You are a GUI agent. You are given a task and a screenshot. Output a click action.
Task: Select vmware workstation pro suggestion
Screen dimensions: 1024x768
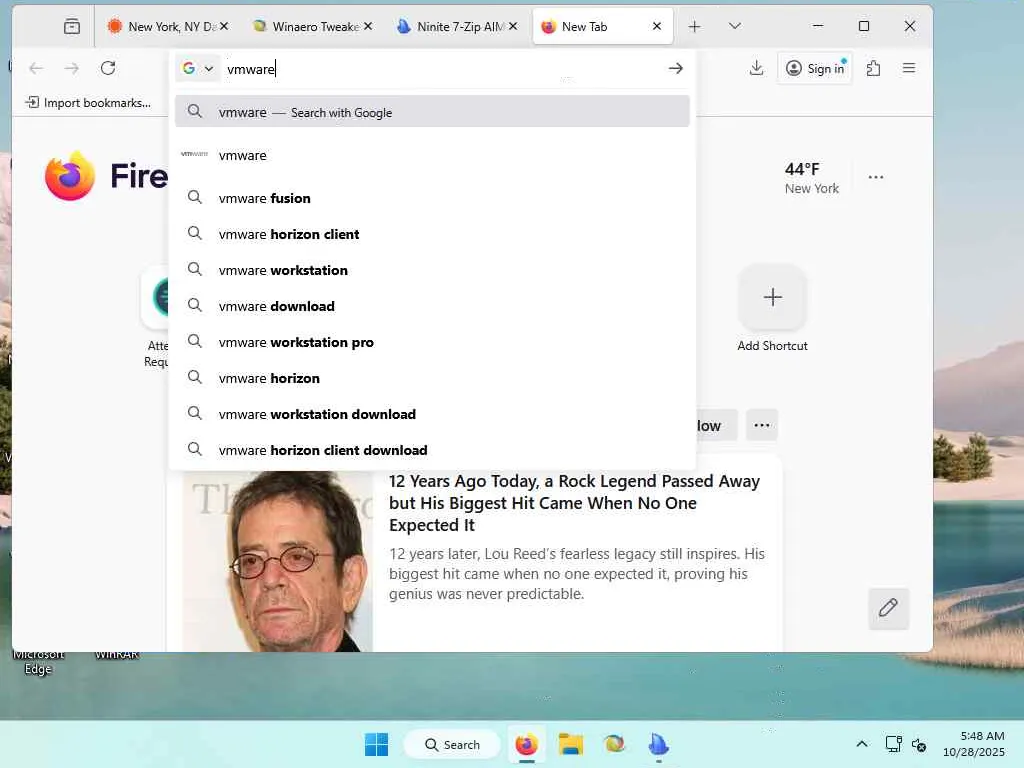pyautogui.click(x=432, y=342)
